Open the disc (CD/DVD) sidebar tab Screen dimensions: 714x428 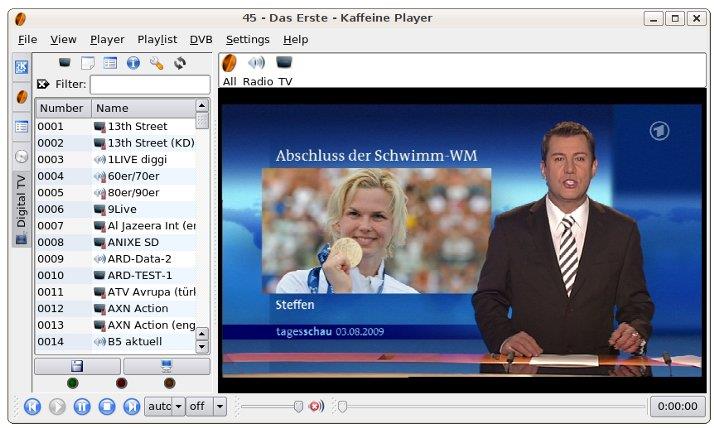21,156
